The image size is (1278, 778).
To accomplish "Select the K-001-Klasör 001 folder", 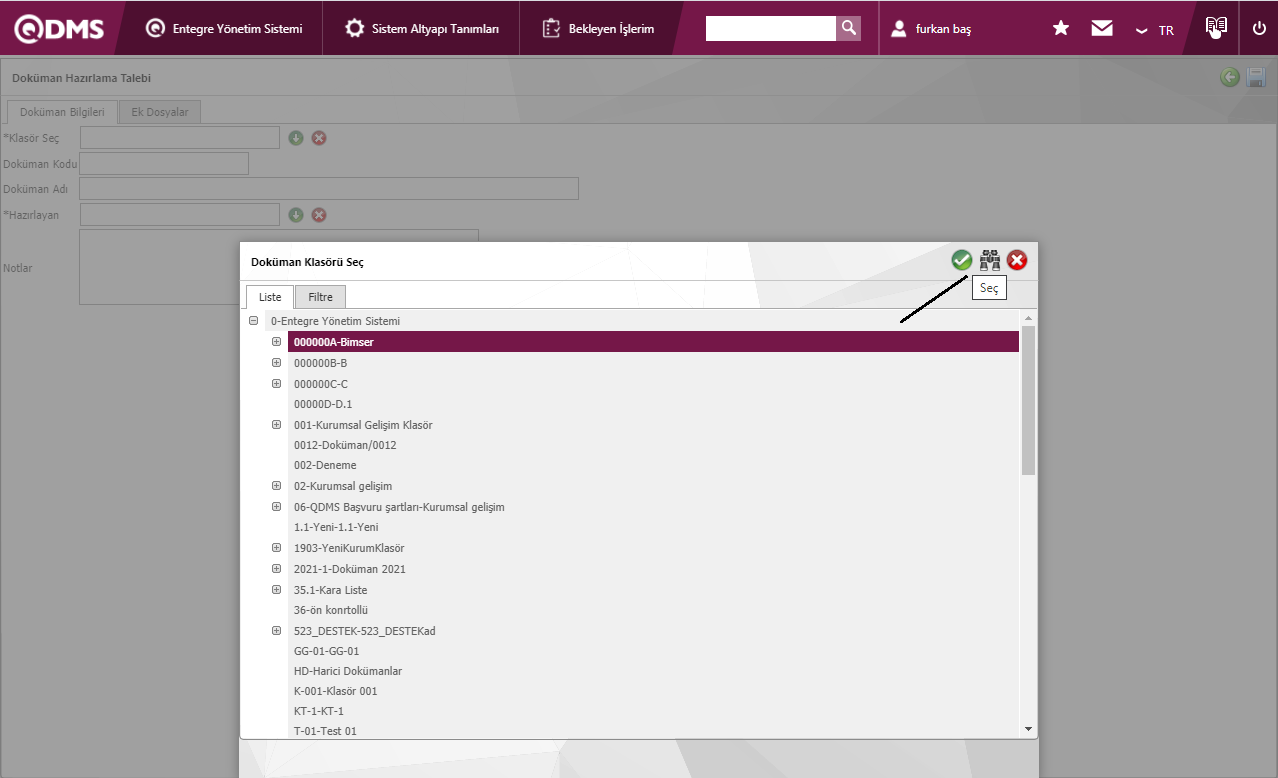I will point(336,691).
